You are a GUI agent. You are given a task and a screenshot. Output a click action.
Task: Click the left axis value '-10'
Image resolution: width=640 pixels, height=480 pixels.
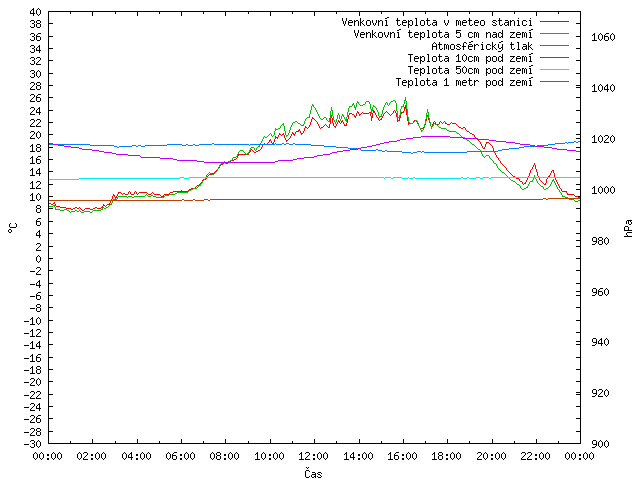pos(33,320)
